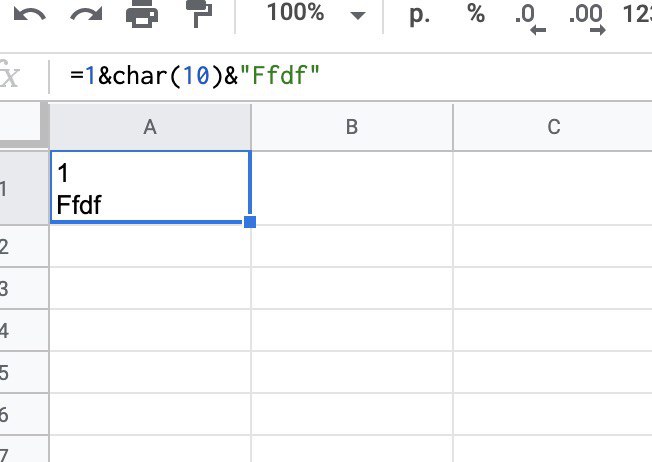Viewport: 652px width, 462px height.
Task: Format as percent with % button
Action: [476, 14]
